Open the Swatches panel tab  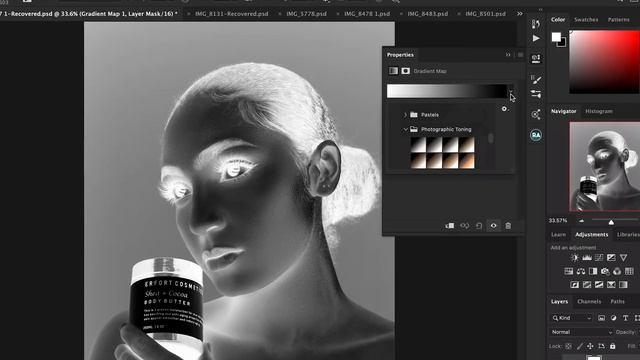(x=586, y=20)
